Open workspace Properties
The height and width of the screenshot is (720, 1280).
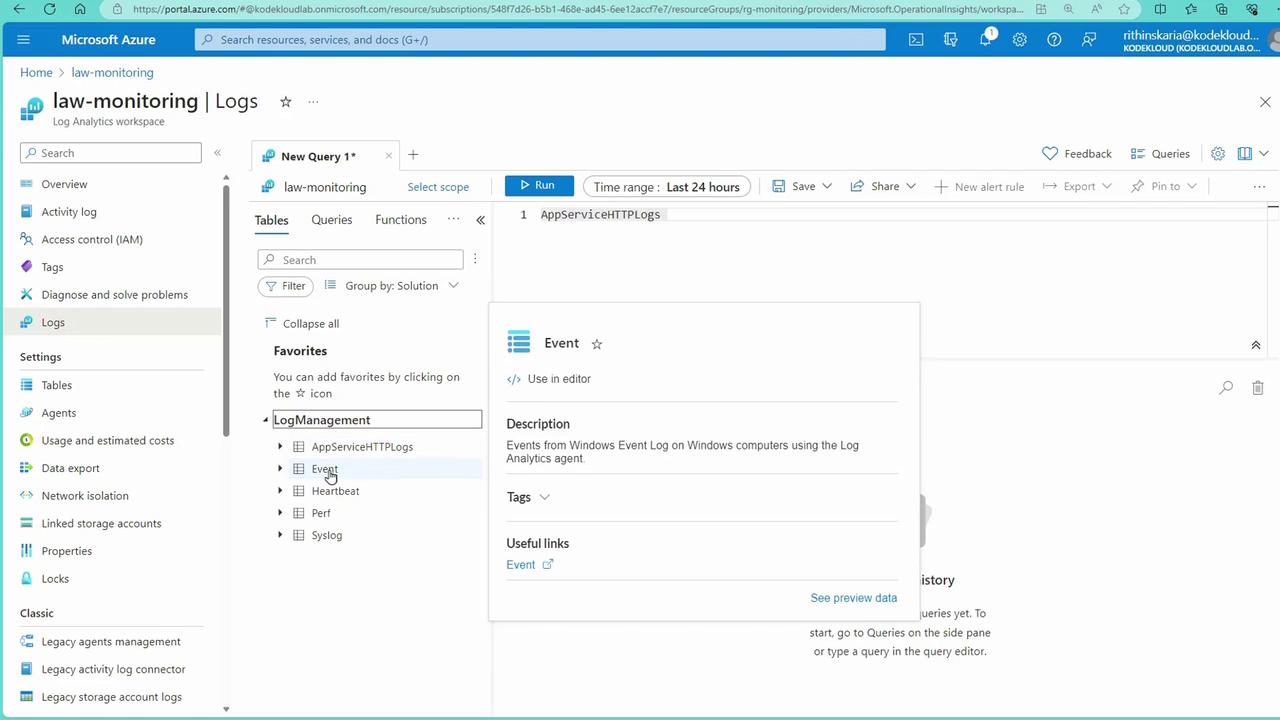tap(66, 551)
